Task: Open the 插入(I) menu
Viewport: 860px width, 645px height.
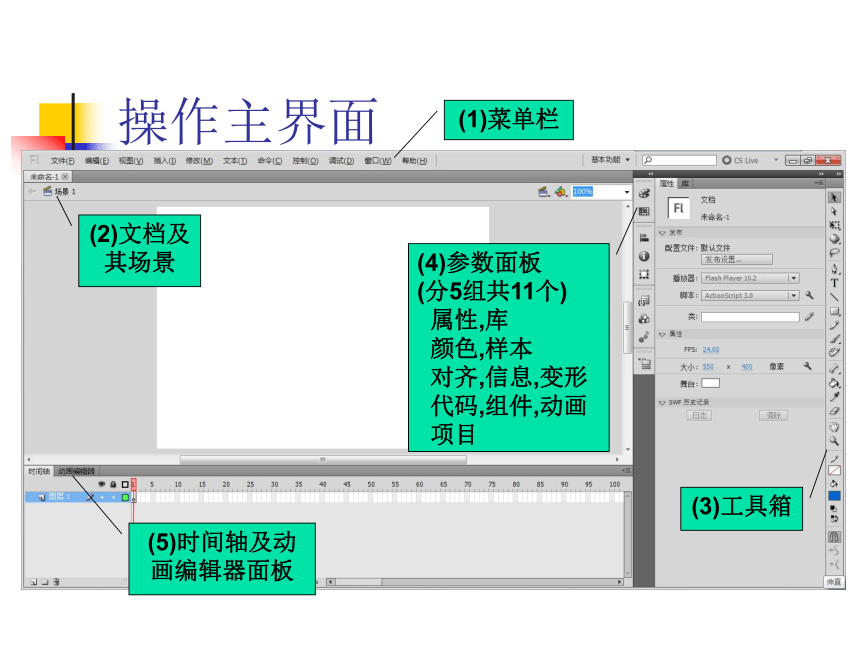Action: (x=165, y=161)
